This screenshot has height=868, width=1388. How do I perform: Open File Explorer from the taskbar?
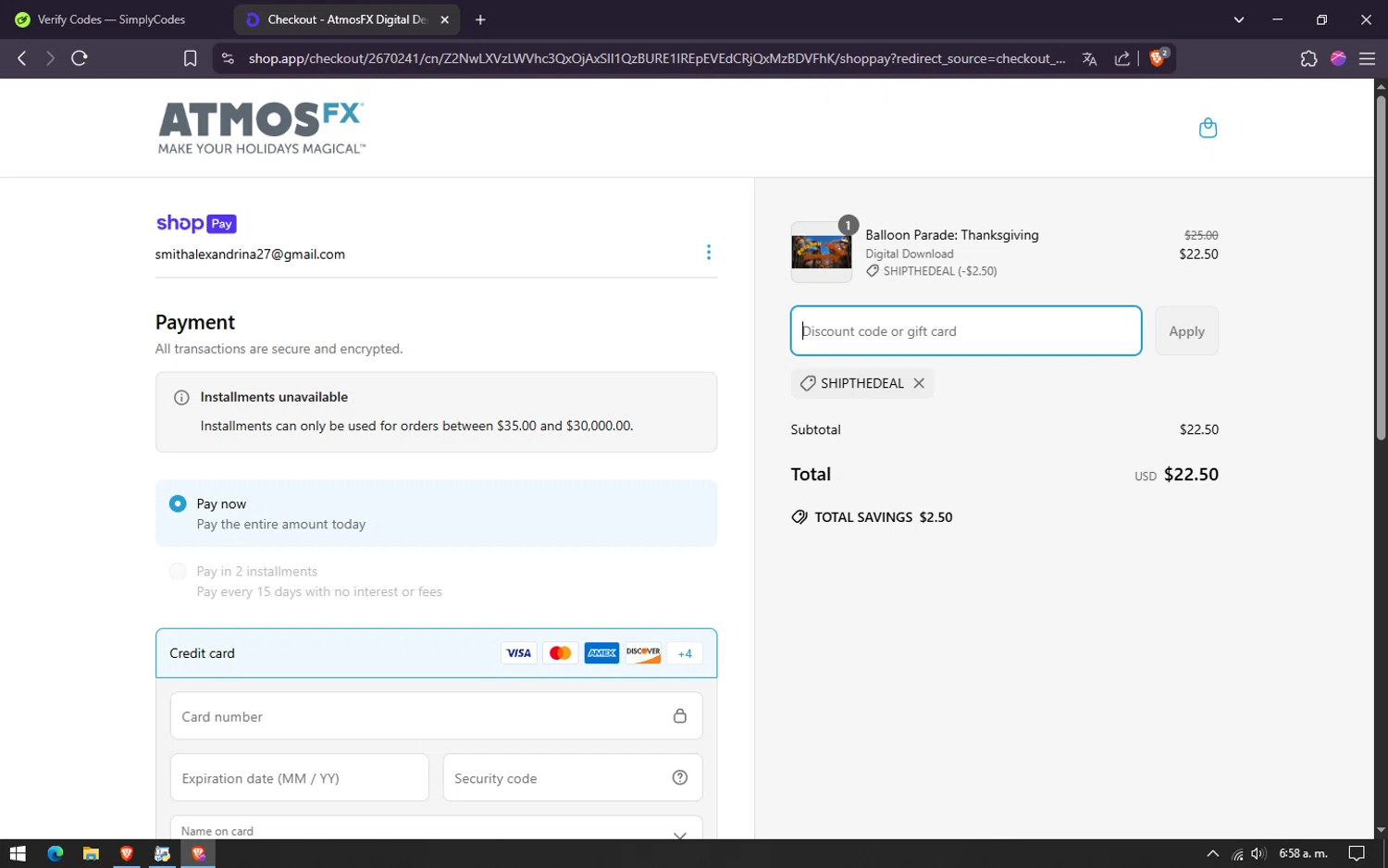[x=91, y=853]
